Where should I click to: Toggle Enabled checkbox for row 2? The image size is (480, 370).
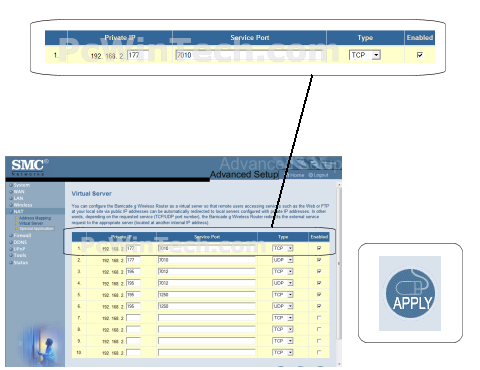point(319,260)
